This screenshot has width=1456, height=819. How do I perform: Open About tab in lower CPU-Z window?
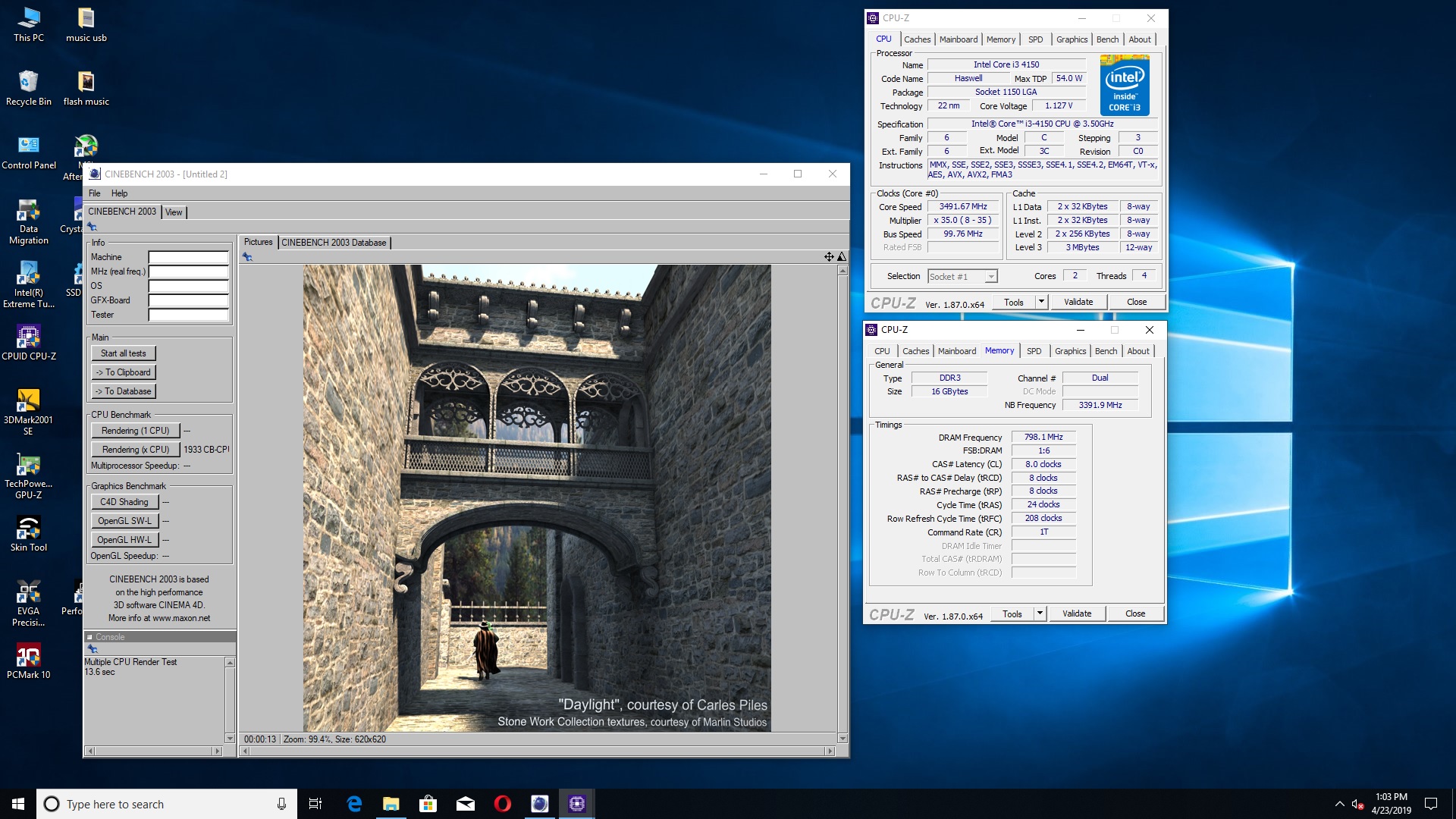click(1137, 351)
